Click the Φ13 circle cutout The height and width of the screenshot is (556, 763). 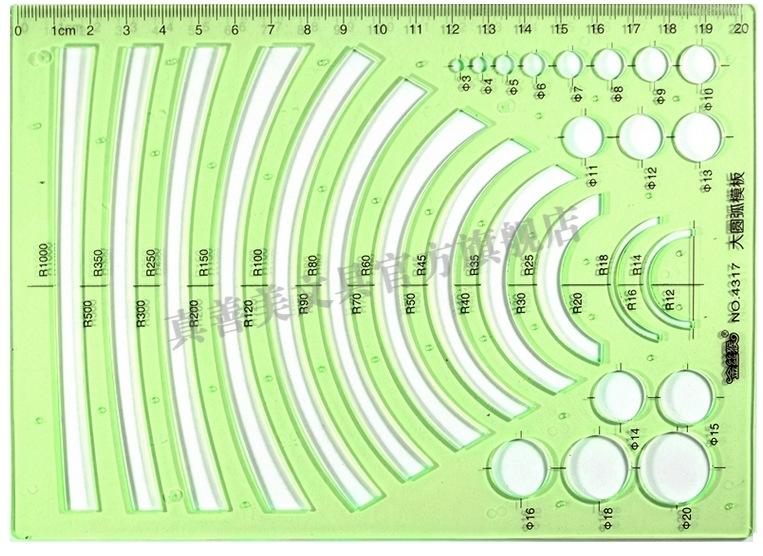click(x=697, y=134)
